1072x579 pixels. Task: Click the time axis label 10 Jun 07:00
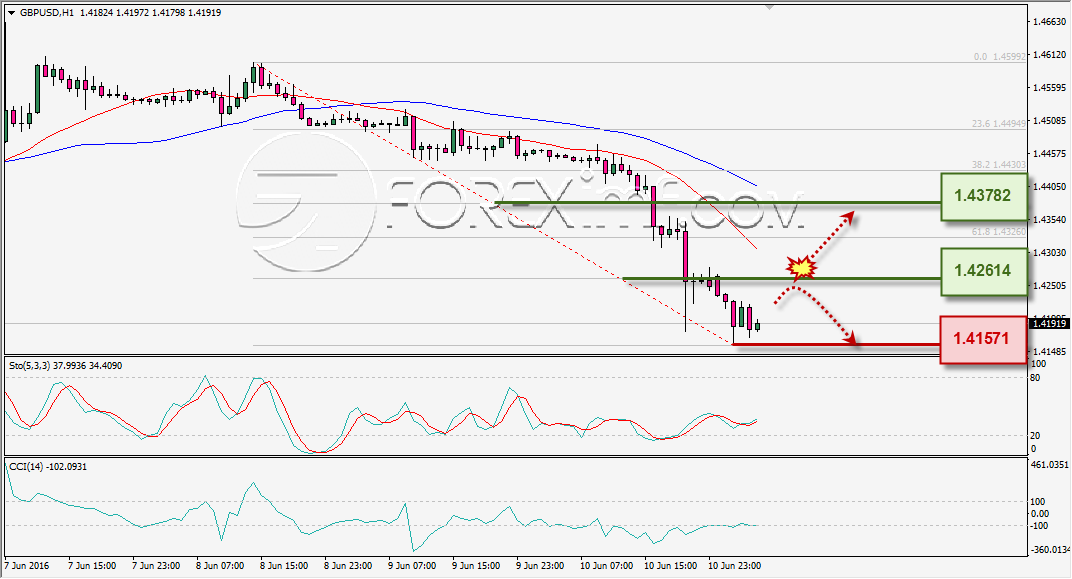point(606,566)
